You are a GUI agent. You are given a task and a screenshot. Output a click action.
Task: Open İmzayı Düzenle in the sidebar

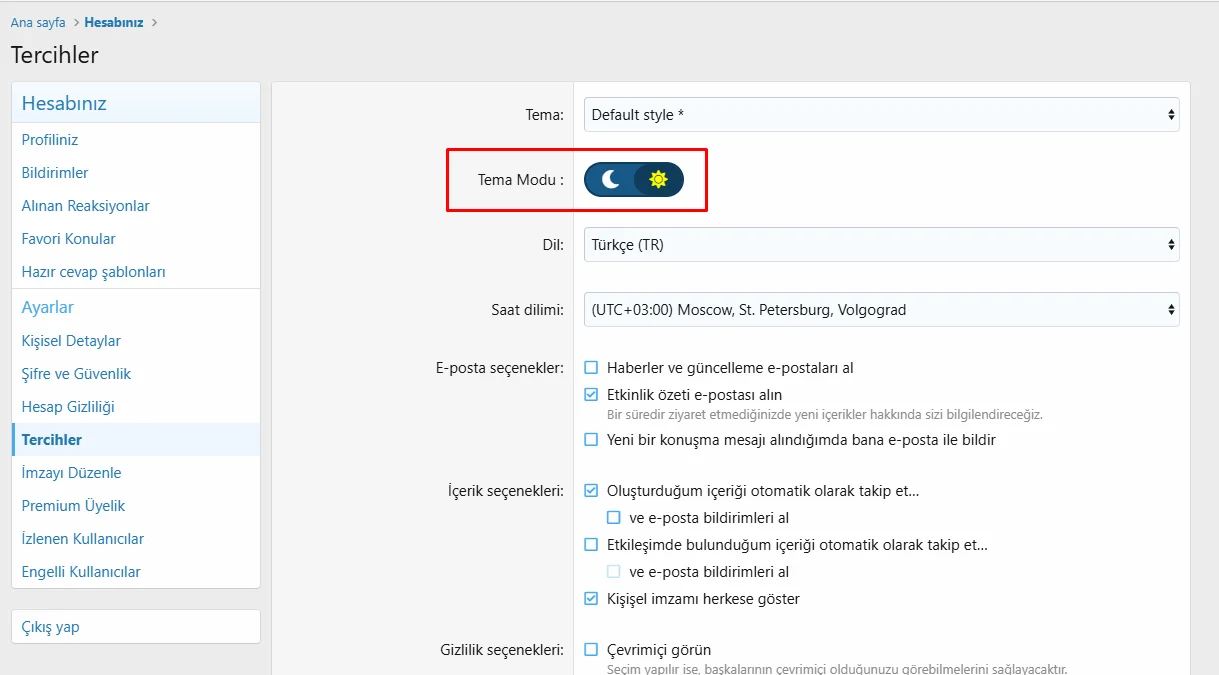click(71, 473)
